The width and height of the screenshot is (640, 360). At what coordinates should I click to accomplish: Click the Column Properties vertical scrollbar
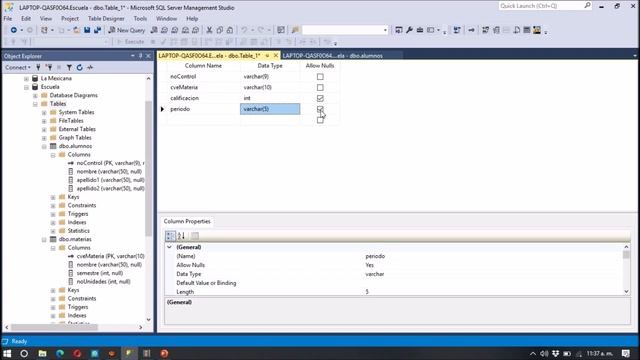point(626,255)
